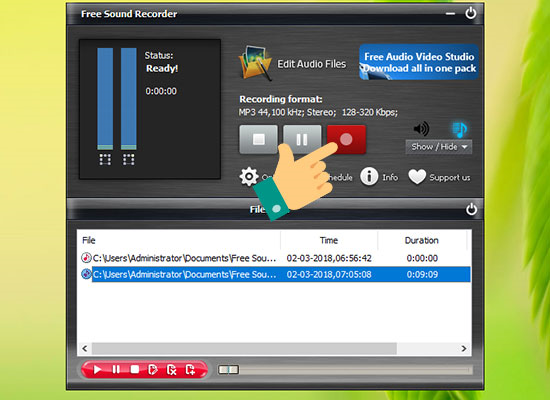Viewport: 550px width, 400px height.
Task: Click the playback position slider thumb
Action: pyautogui.click(x=228, y=369)
